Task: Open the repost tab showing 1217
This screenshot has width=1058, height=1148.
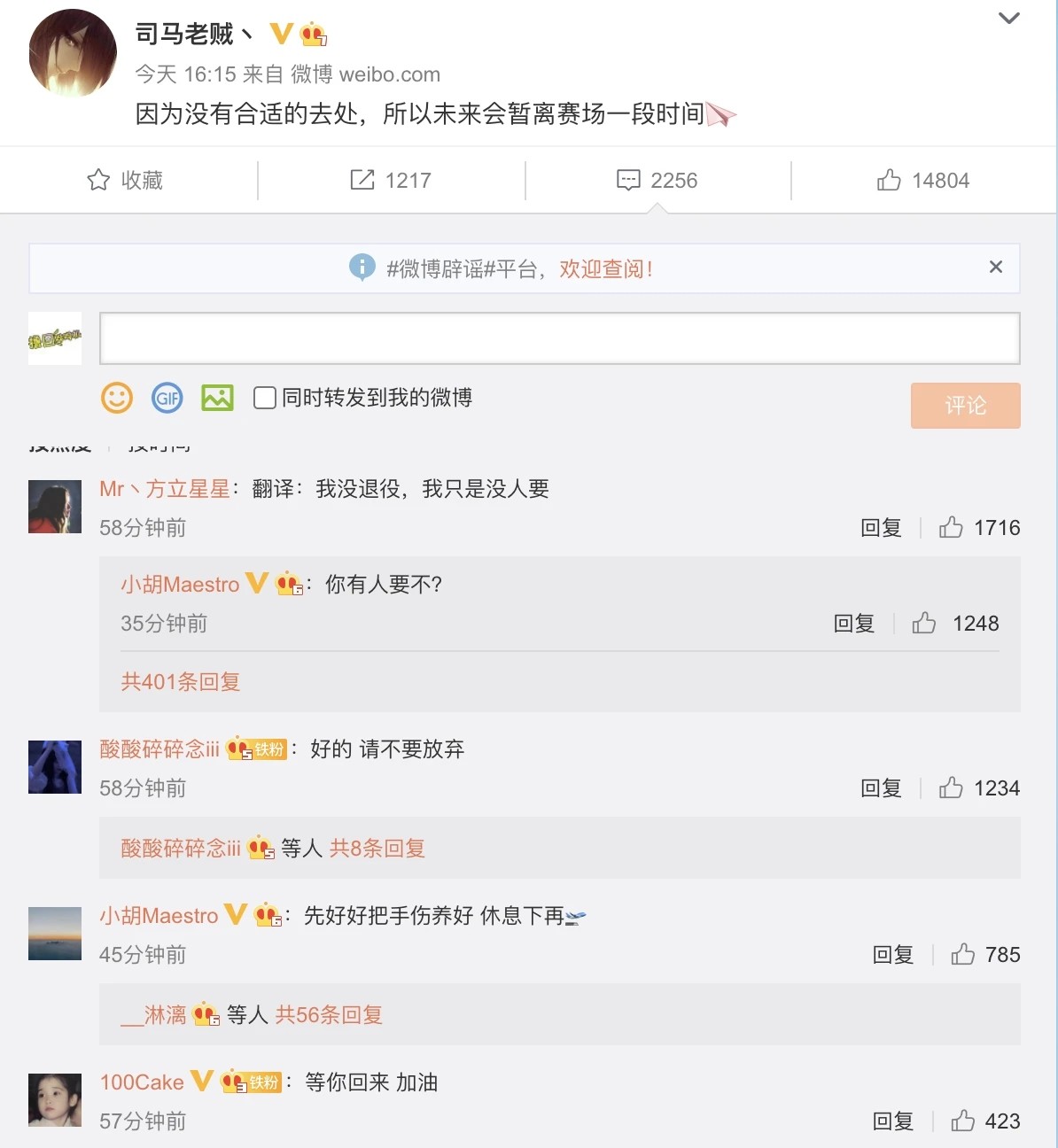Action: pos(391,181)
